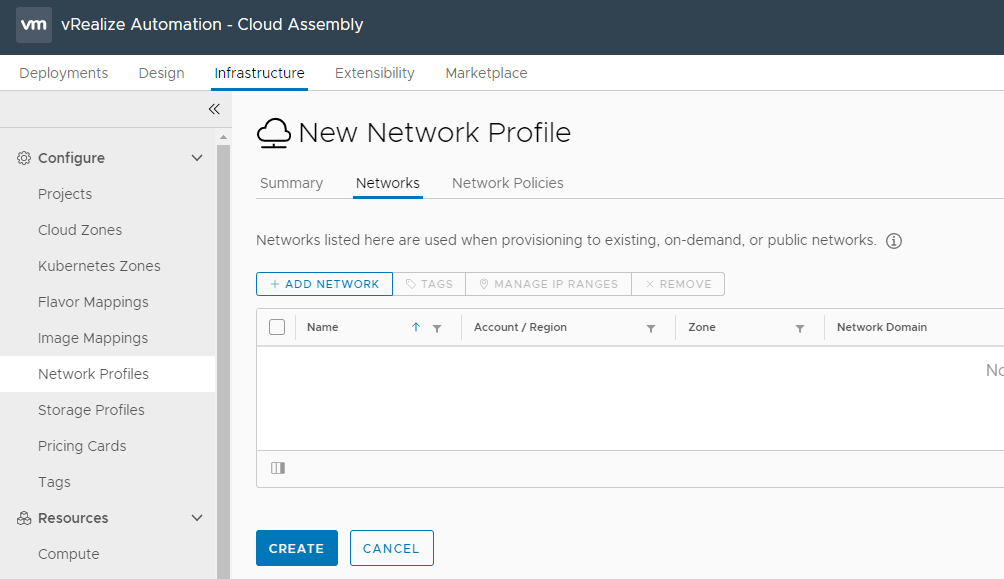
Task: Collapse the Configure section chevron
Action: [197, 158]
